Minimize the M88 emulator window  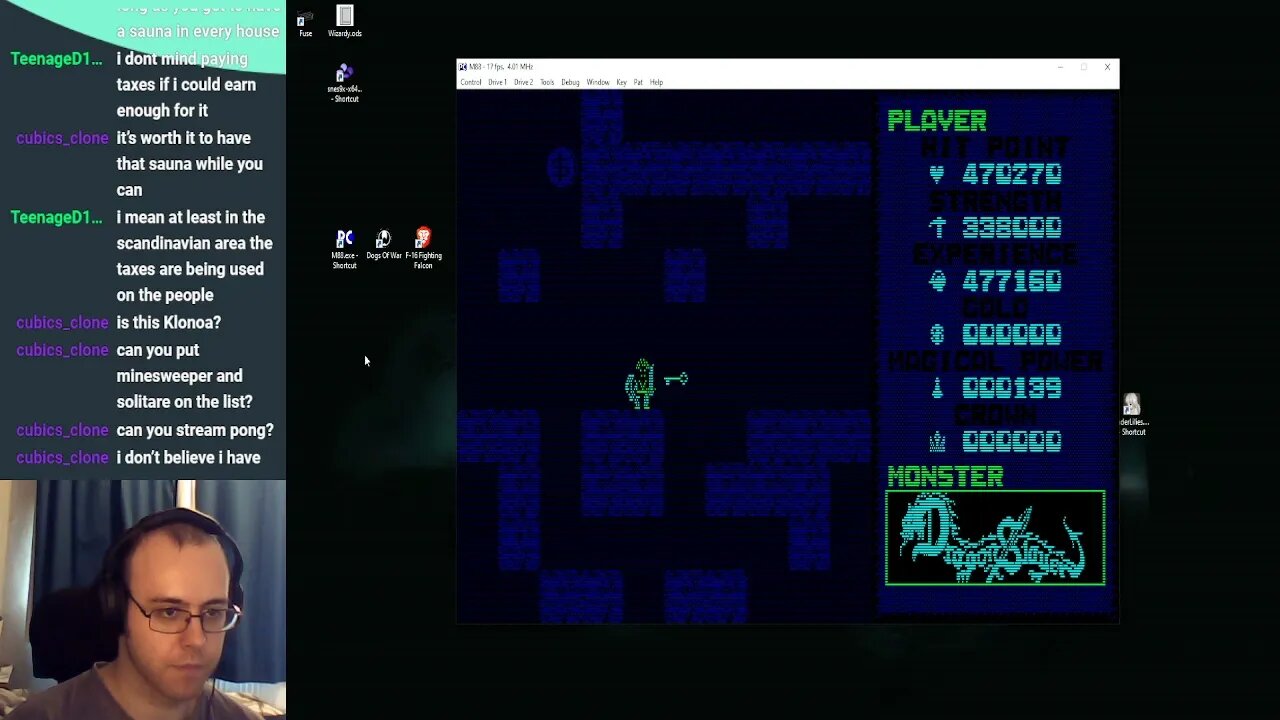pos(1060,67)
